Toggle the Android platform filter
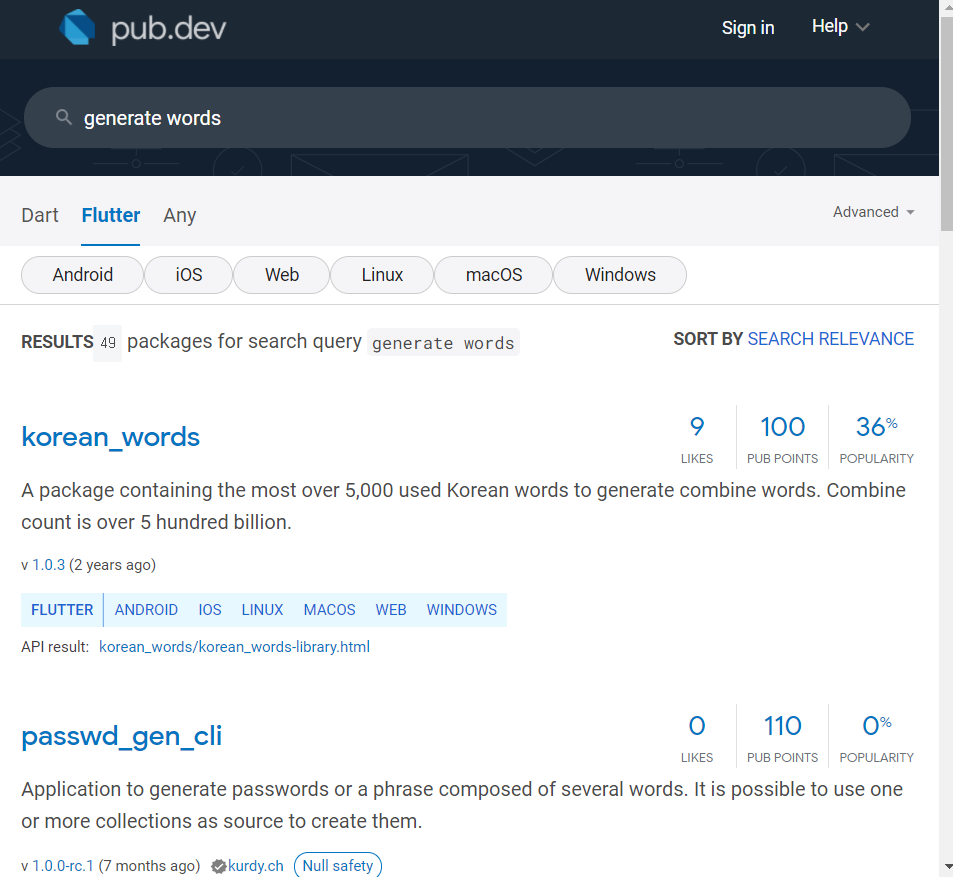 [x=83, y=275]
